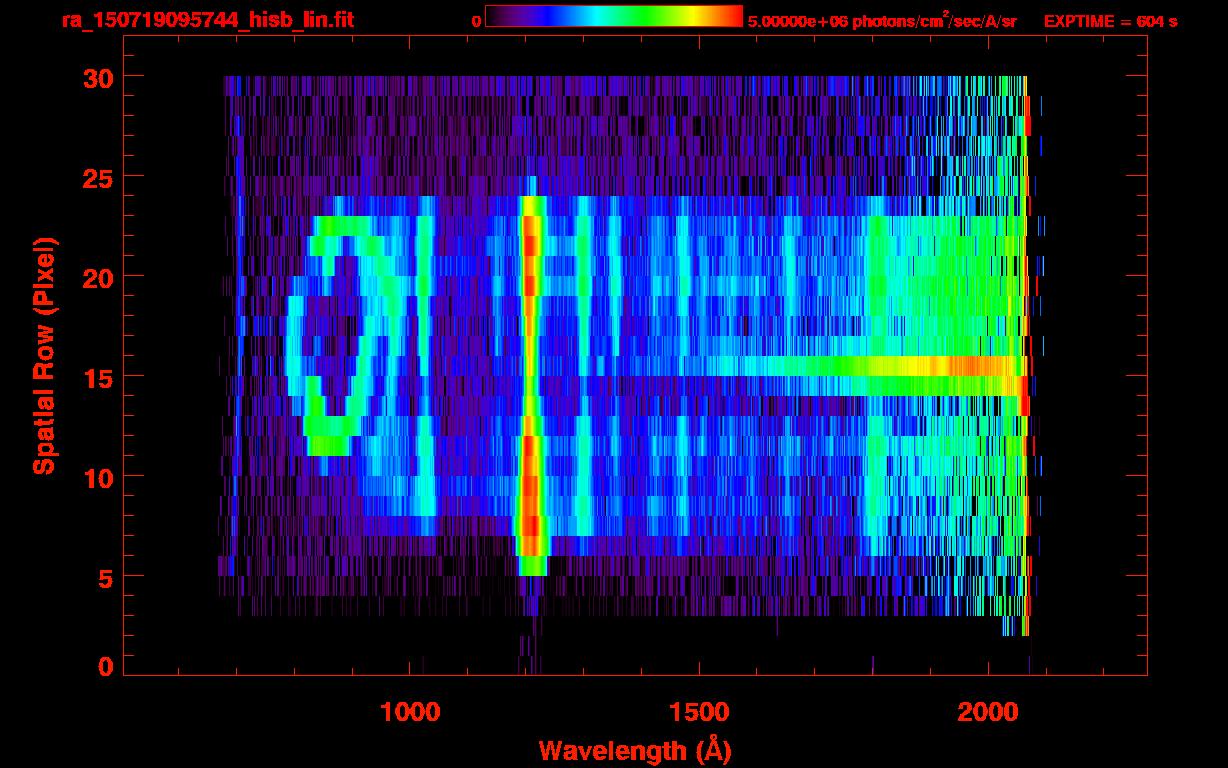This screenshot has width=1228, height=768.
Task: Click the EXPTIME = 604 s label
Action: coord(1110,21)
